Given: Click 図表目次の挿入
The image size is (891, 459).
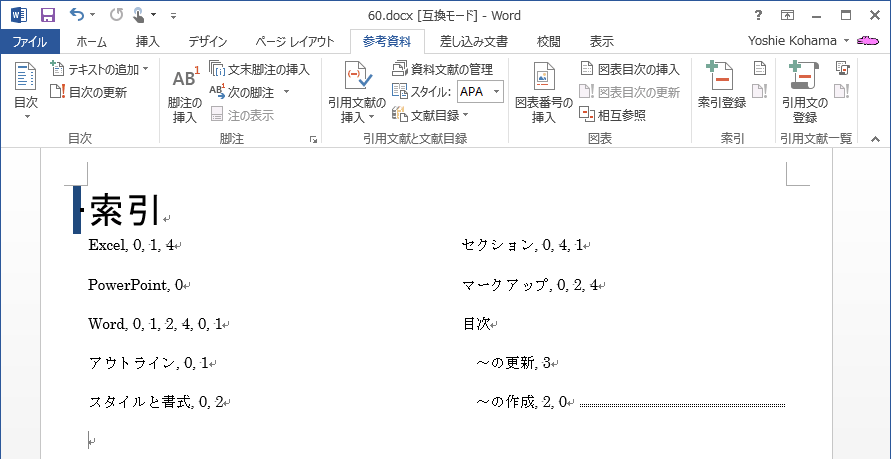Looking at the screenshot, I should [x=630, y=69].
